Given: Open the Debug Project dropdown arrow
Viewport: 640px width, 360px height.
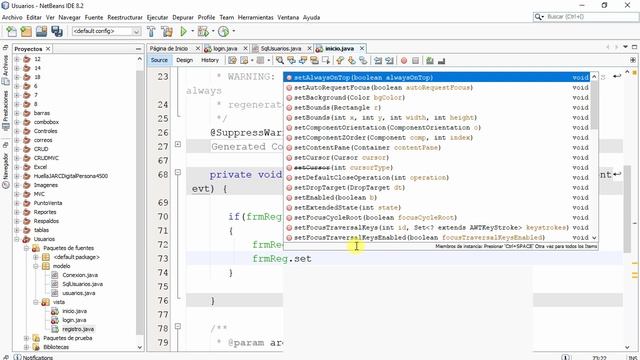Looking at the screenshot, I should (213, 31).
